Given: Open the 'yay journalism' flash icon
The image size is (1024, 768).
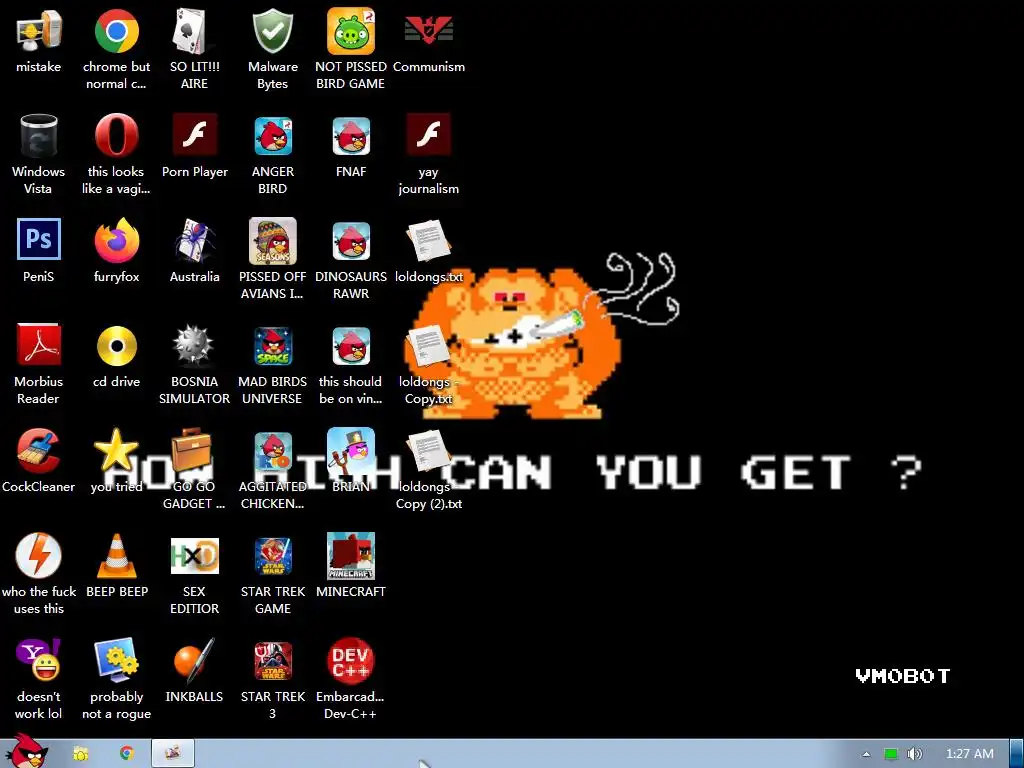Looking at the screenshot, I should [428, 134].
